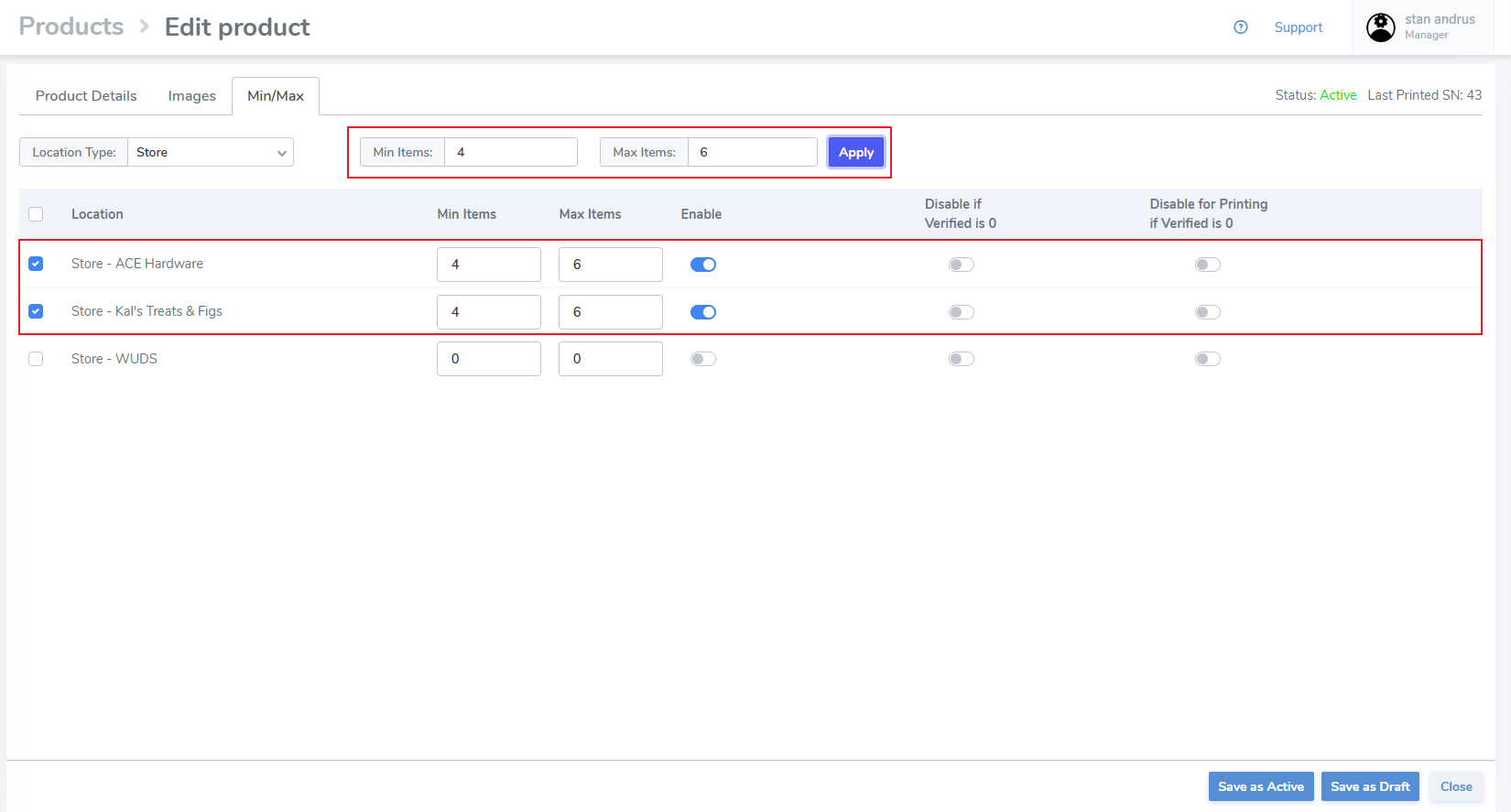Toggle Disable for Printing for Store - WUDS

[x=1208, y=359]
